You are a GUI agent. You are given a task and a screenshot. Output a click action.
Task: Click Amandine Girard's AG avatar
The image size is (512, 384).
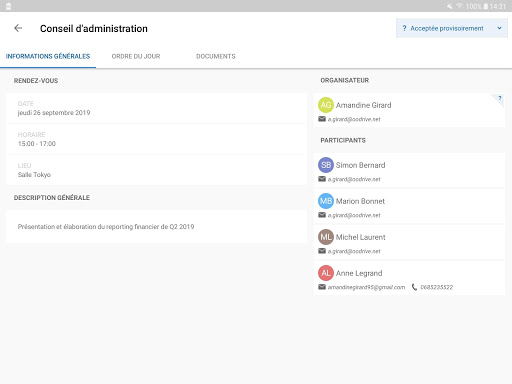point(326,105)
